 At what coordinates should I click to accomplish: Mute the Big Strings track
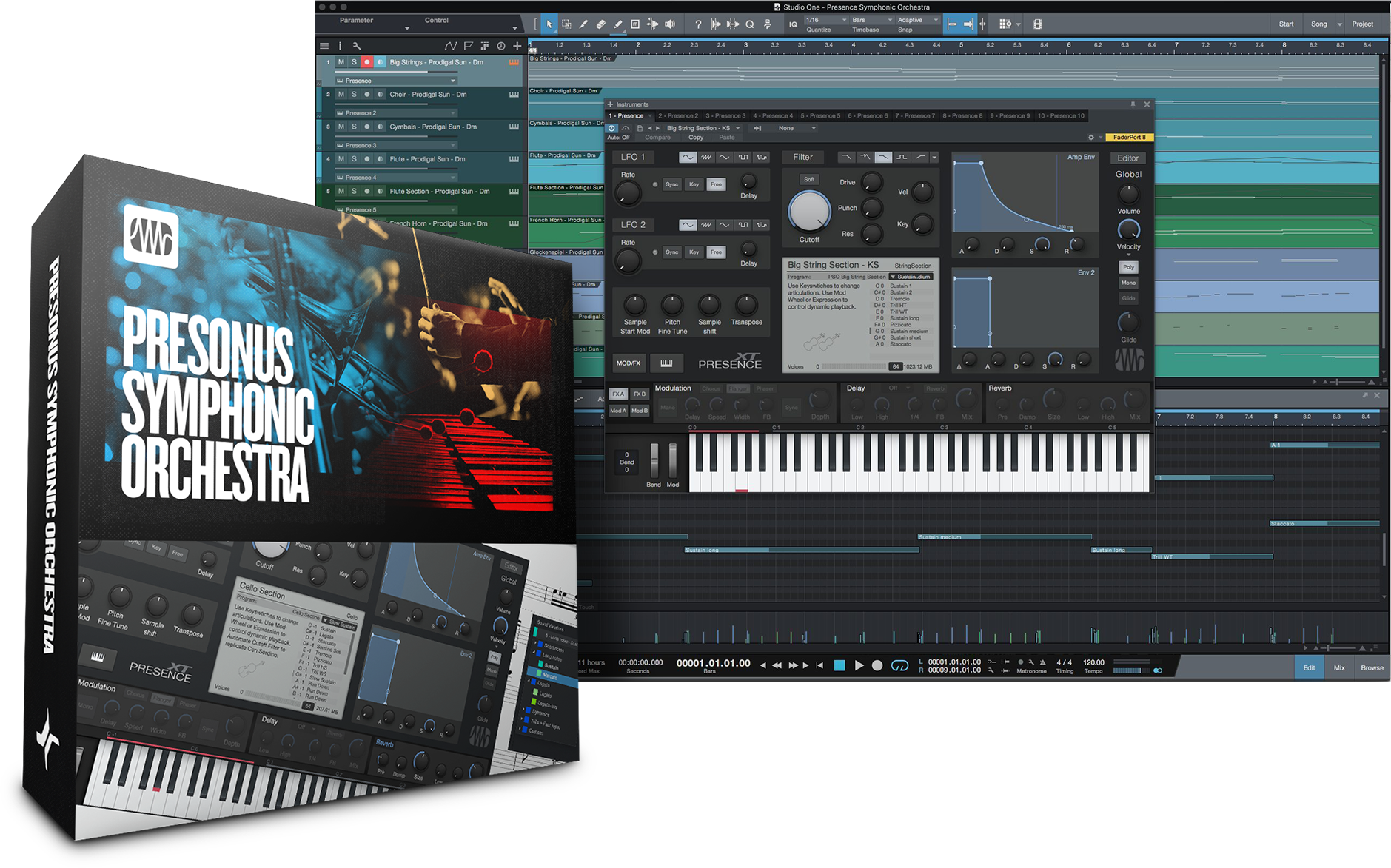tap(341, 62)
